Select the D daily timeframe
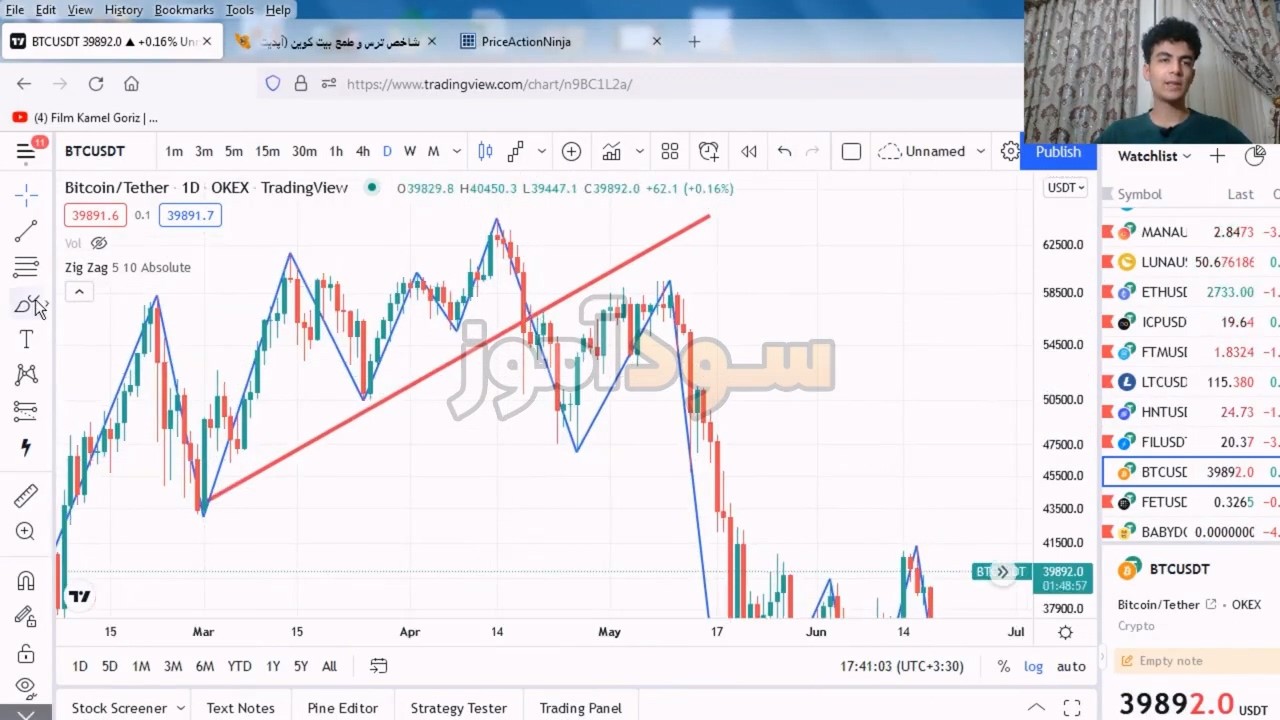The height and width of the screenshot is (720, 1280). point(387,152)
